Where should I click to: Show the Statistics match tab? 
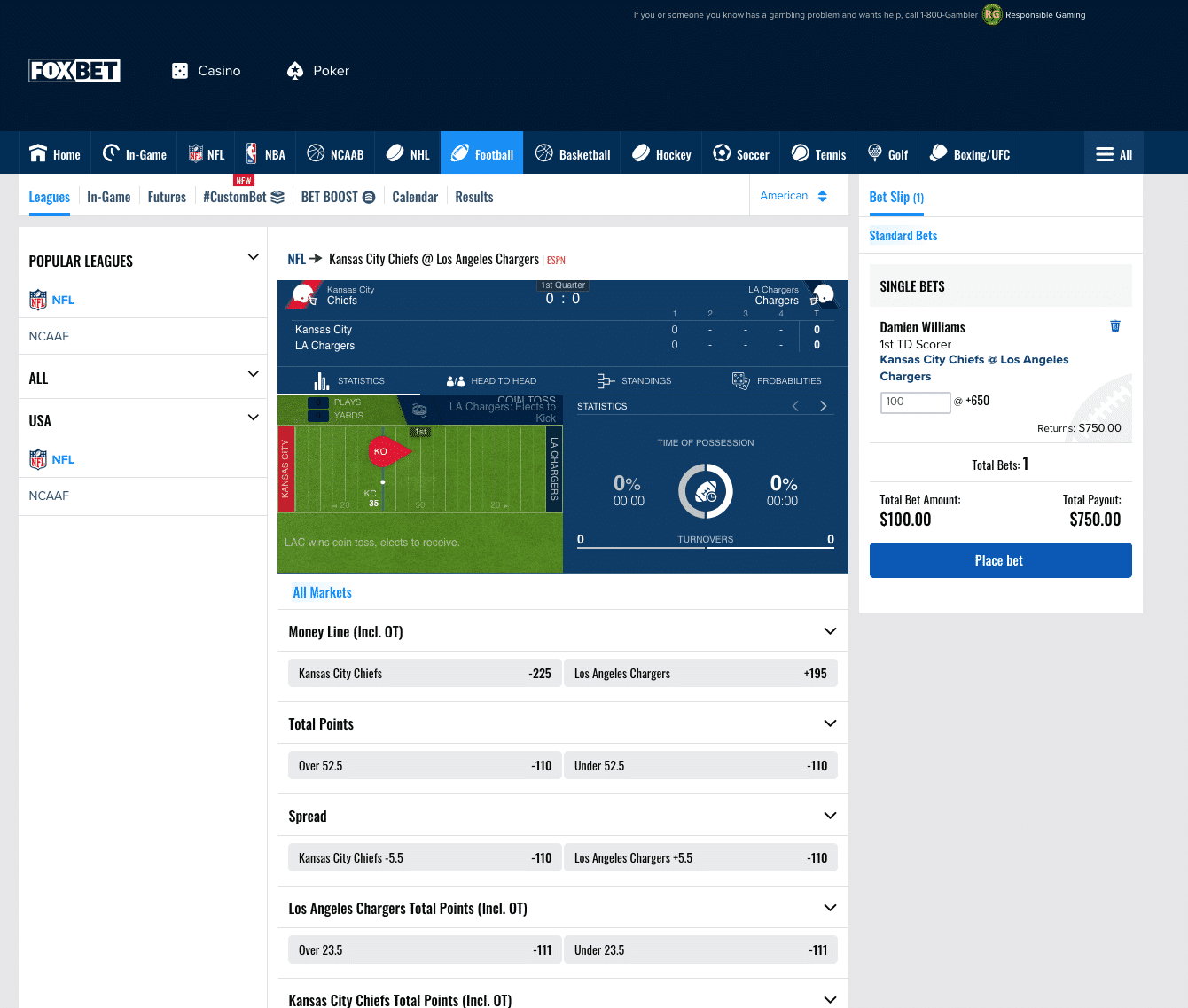(349, 381)
